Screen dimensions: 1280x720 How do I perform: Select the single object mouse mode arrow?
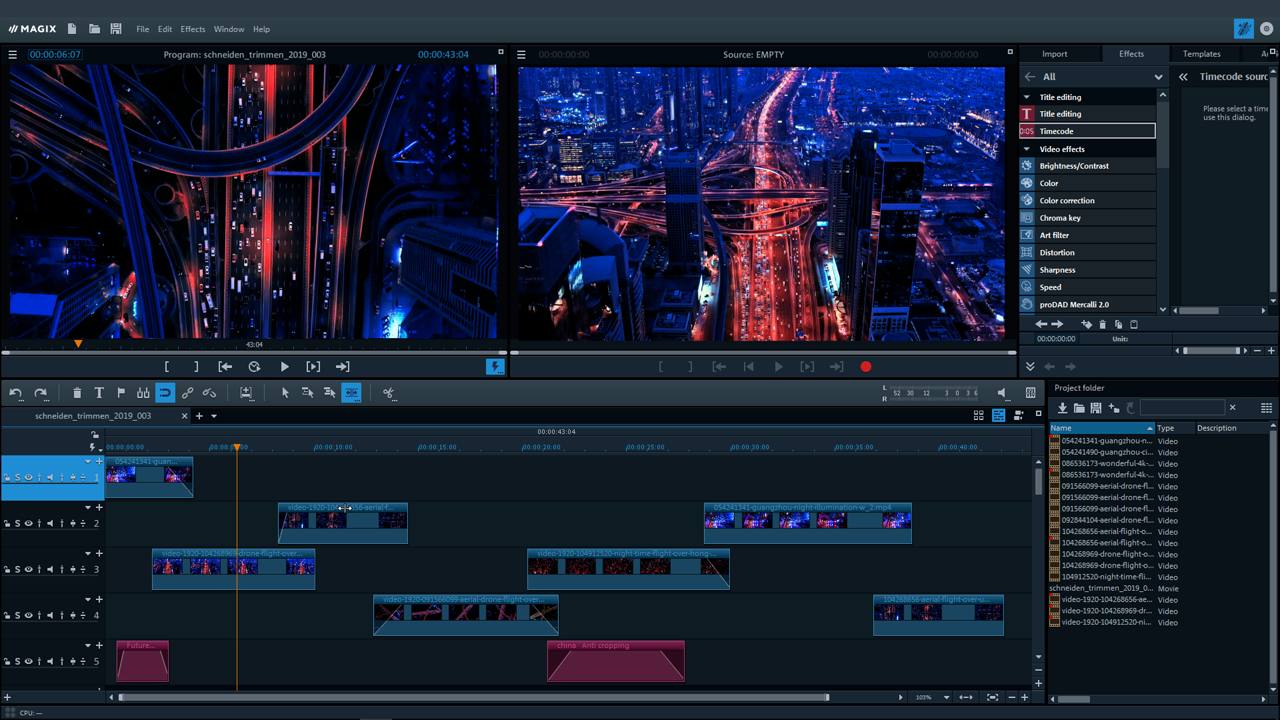(x=285, y=393)
